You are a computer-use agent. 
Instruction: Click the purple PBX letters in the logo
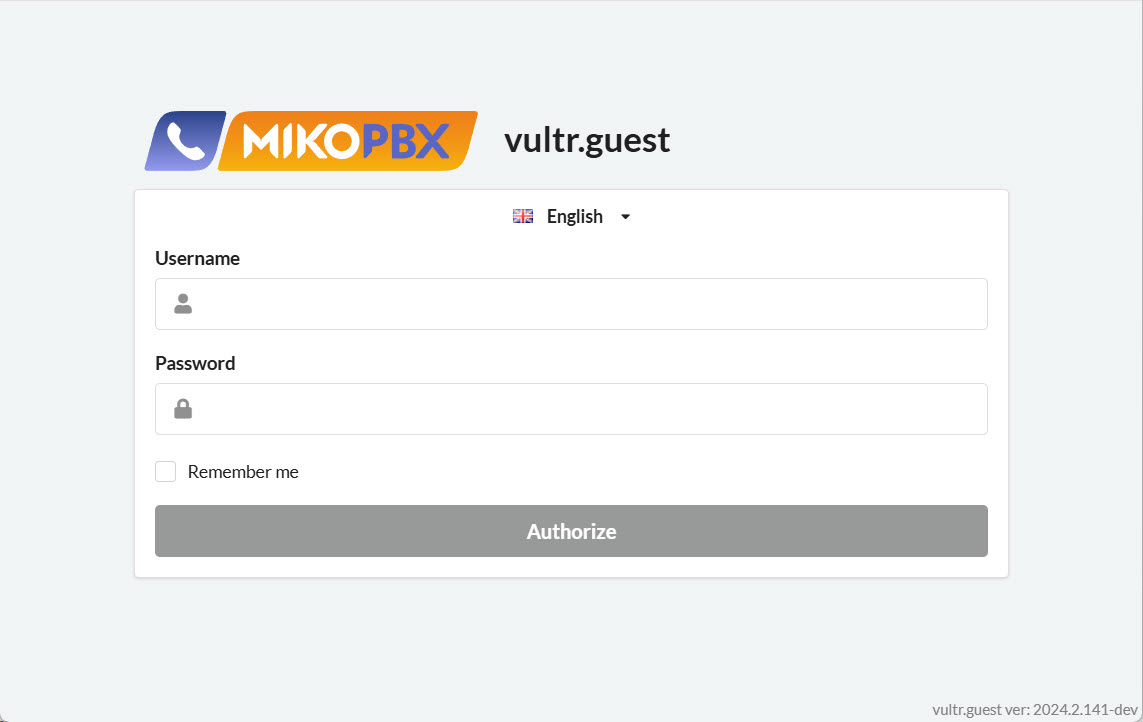(x=405, y=142)
